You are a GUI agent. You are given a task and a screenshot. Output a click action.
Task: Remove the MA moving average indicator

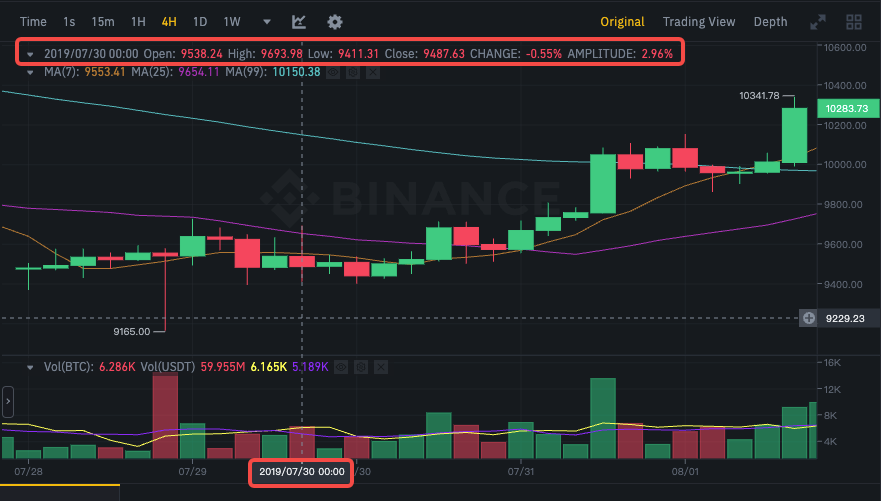click(372, 72)
